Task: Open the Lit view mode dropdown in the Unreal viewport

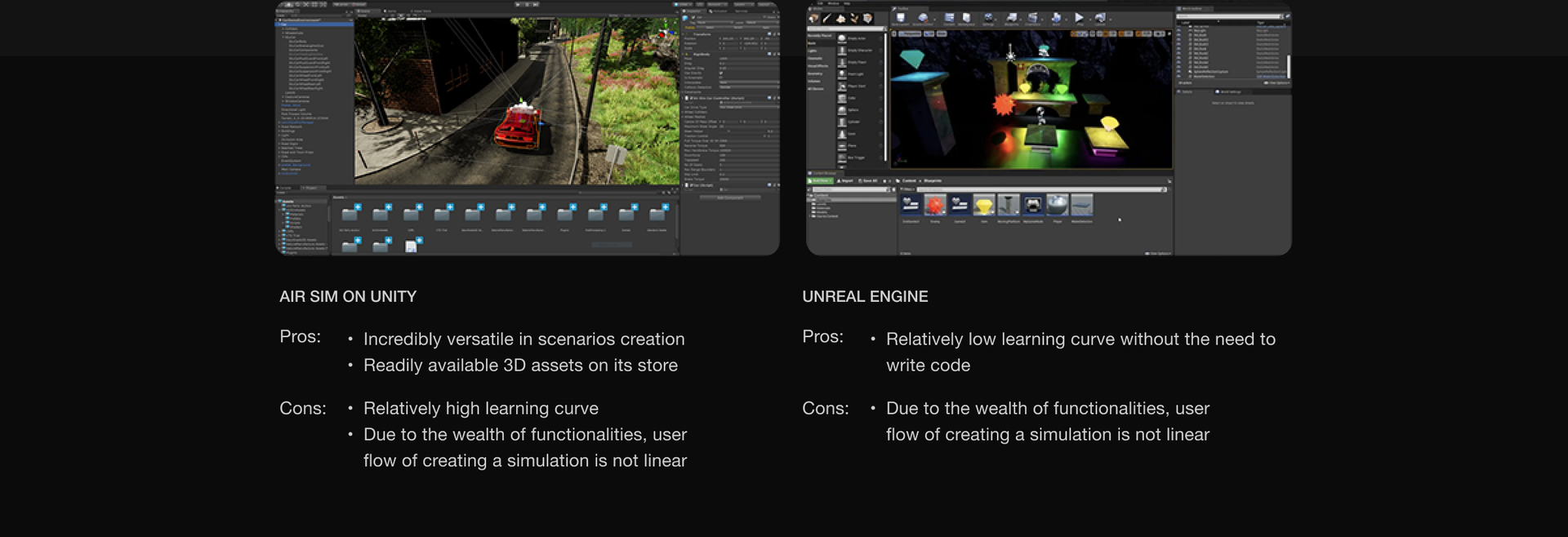Action: [x=929, y=33]
